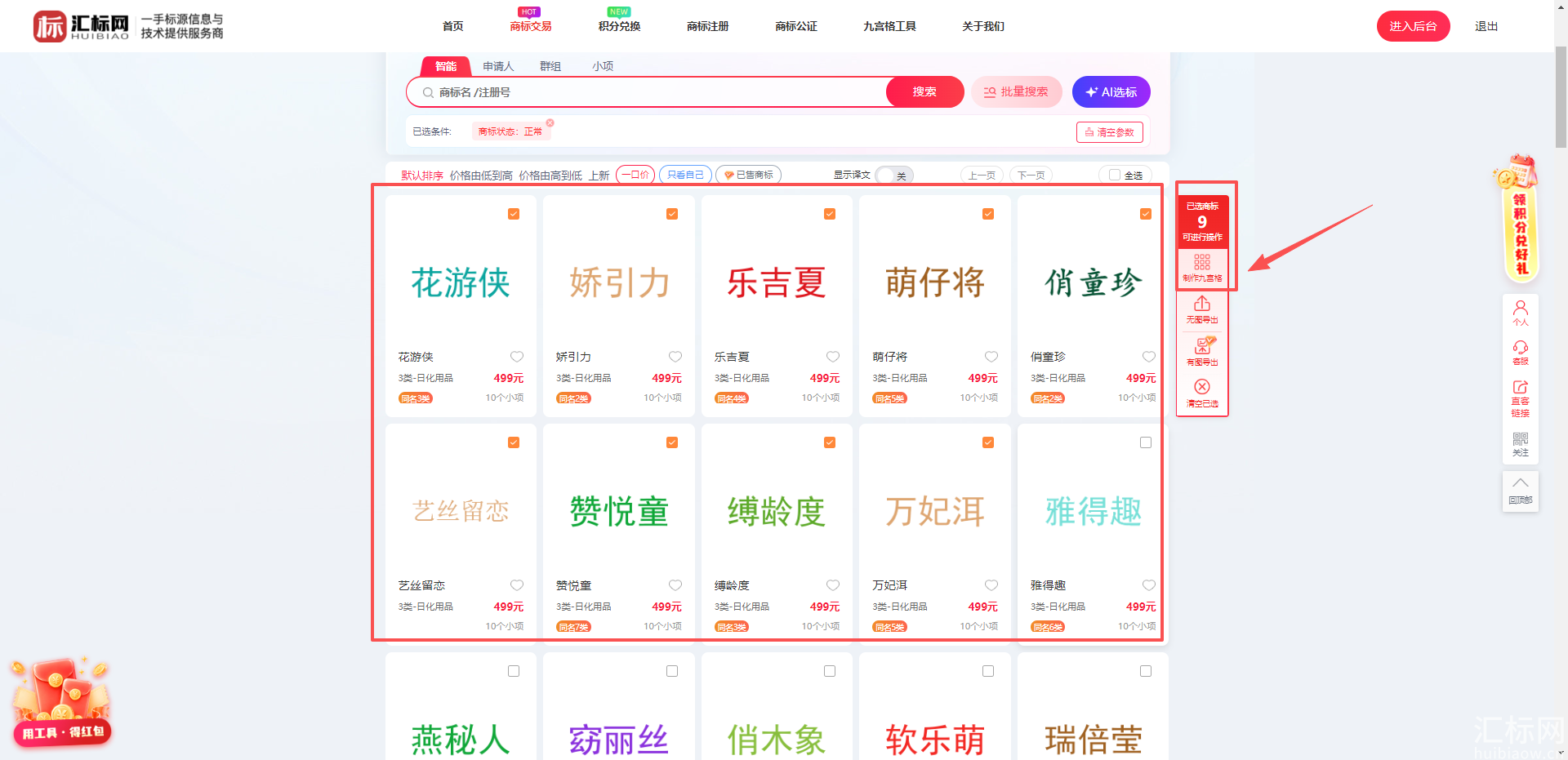Remove the 商标状态 filter via its x icon
Viewport: 1568px width, 760px height.
(550, 123)
